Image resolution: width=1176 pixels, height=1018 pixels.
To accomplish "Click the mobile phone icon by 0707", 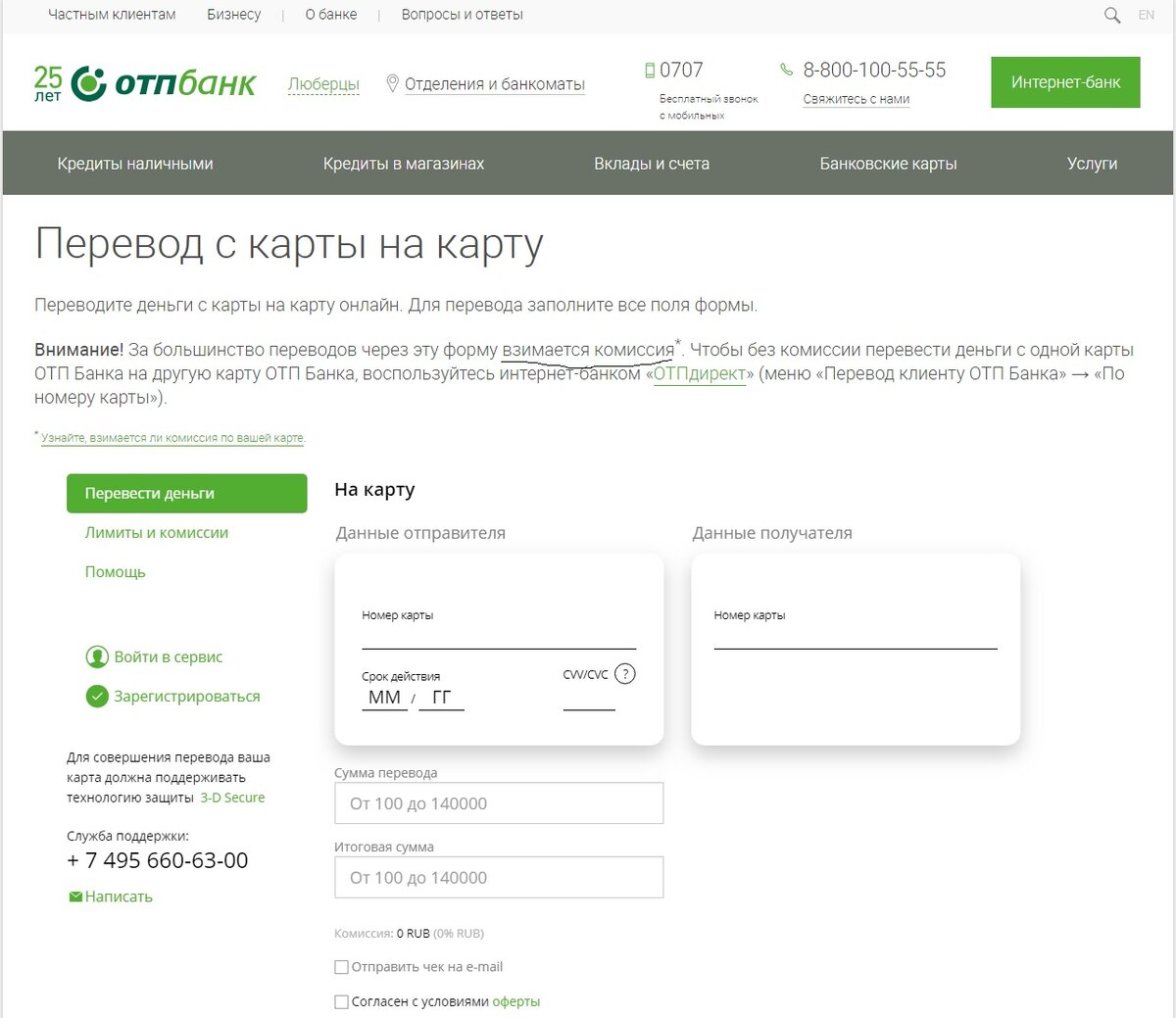I will click(649, 71).
